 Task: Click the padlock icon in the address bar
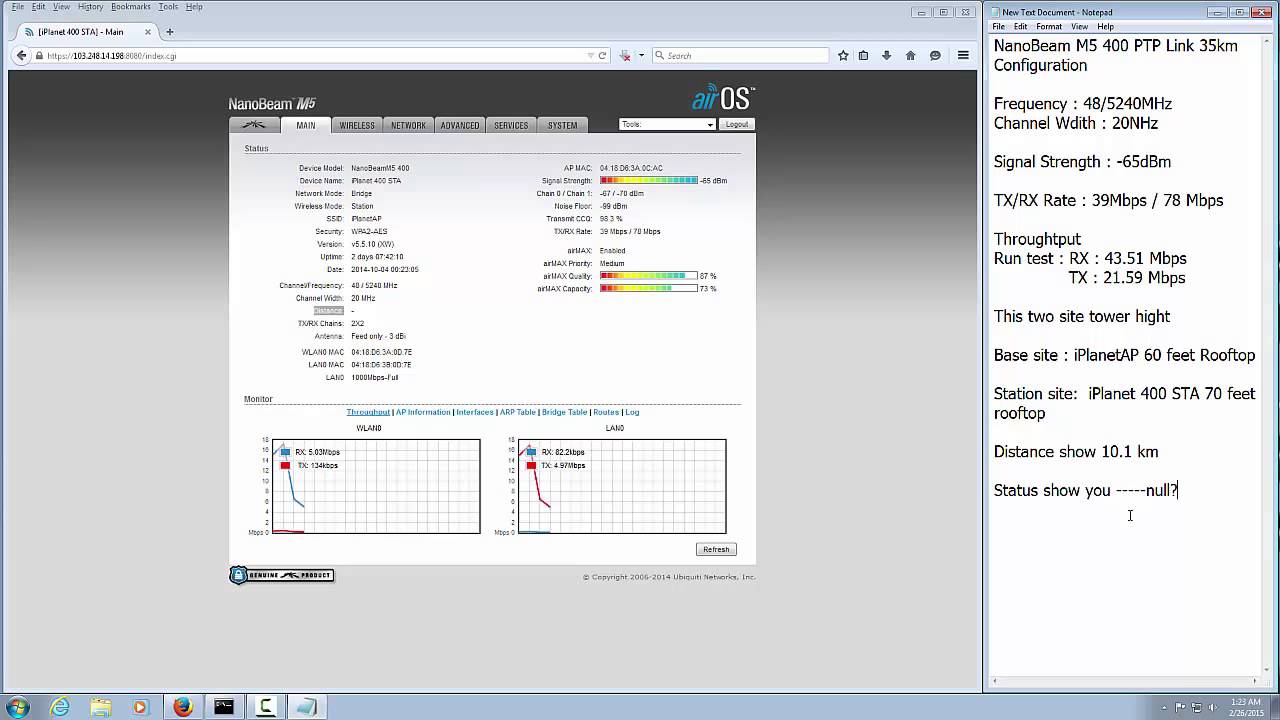(39, 56)
